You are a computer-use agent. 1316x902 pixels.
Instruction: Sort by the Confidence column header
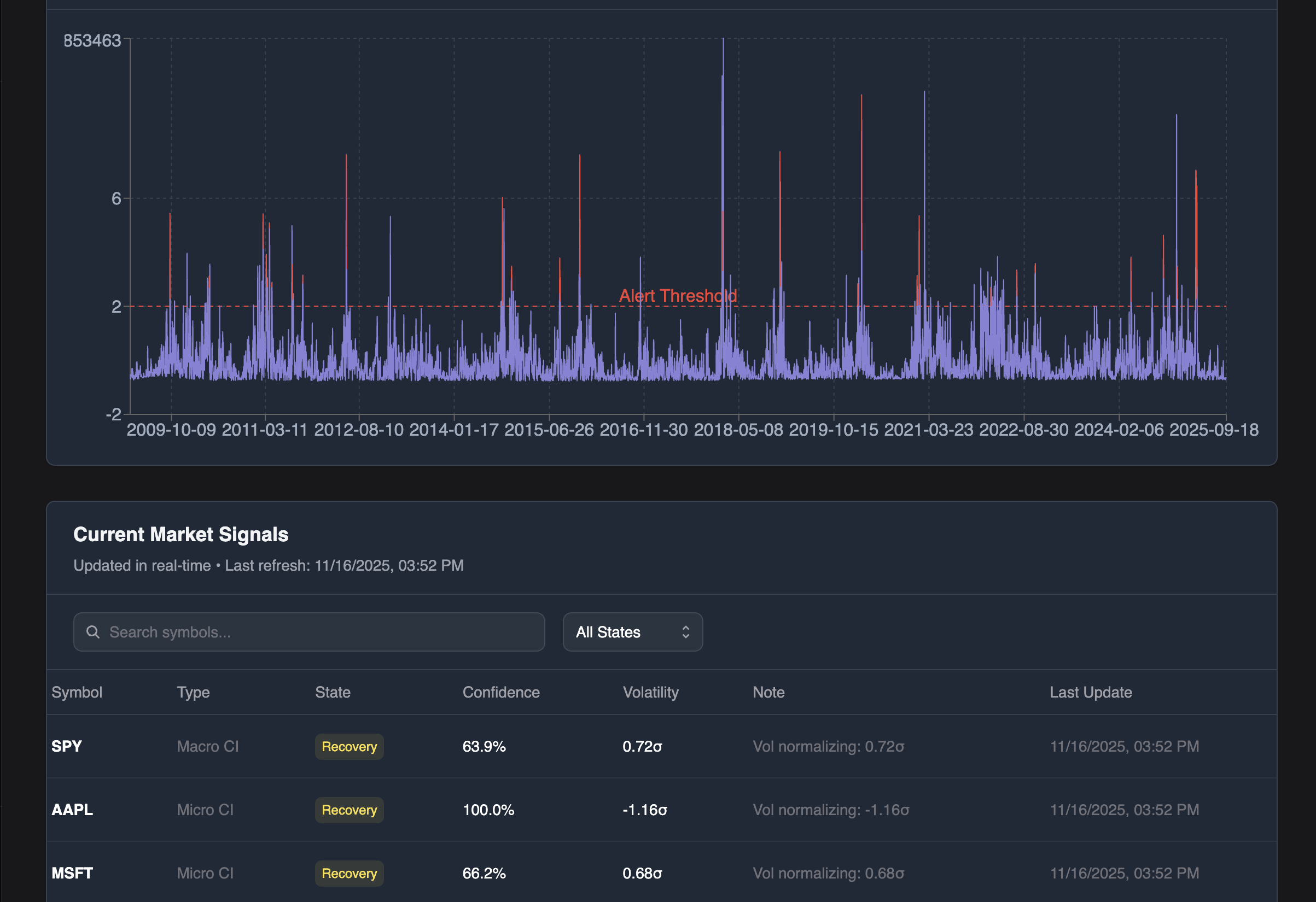[x=500, y=692]
